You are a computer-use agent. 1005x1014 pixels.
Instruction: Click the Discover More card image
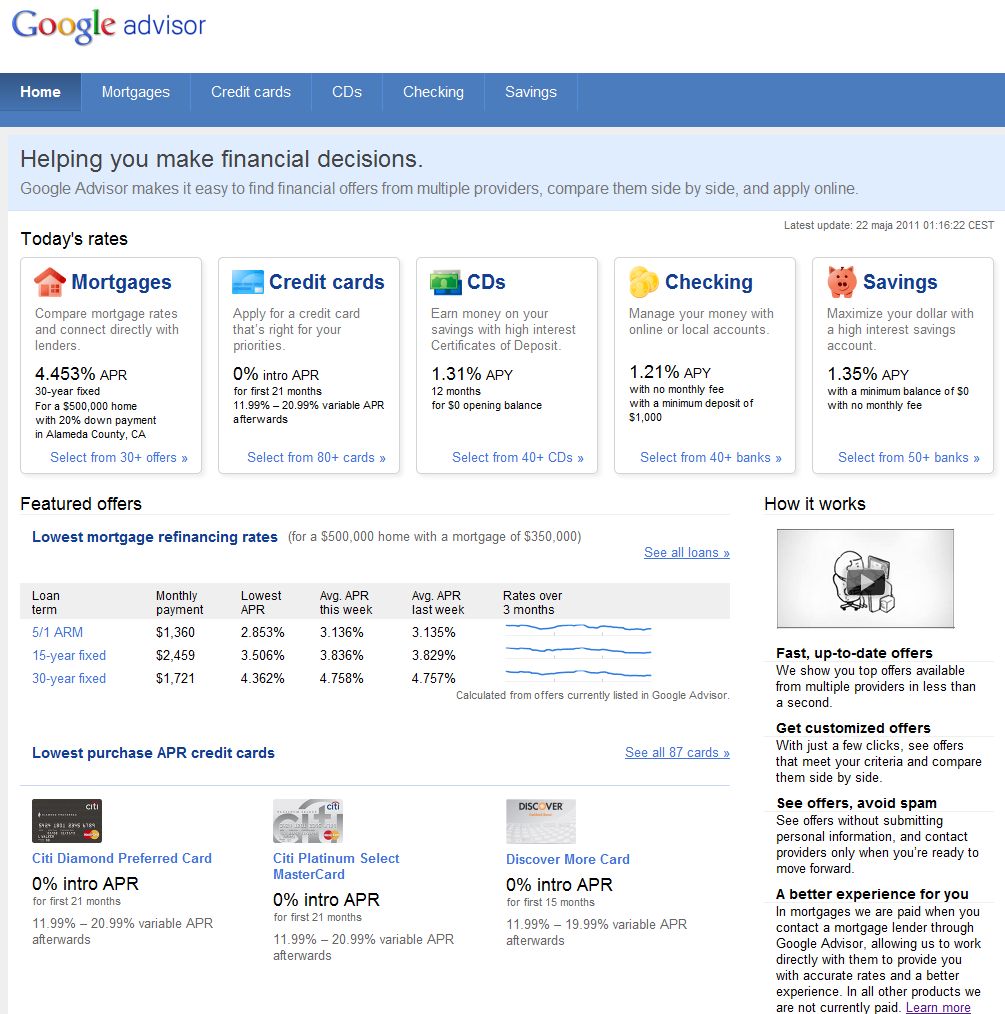tap(541, 821)
